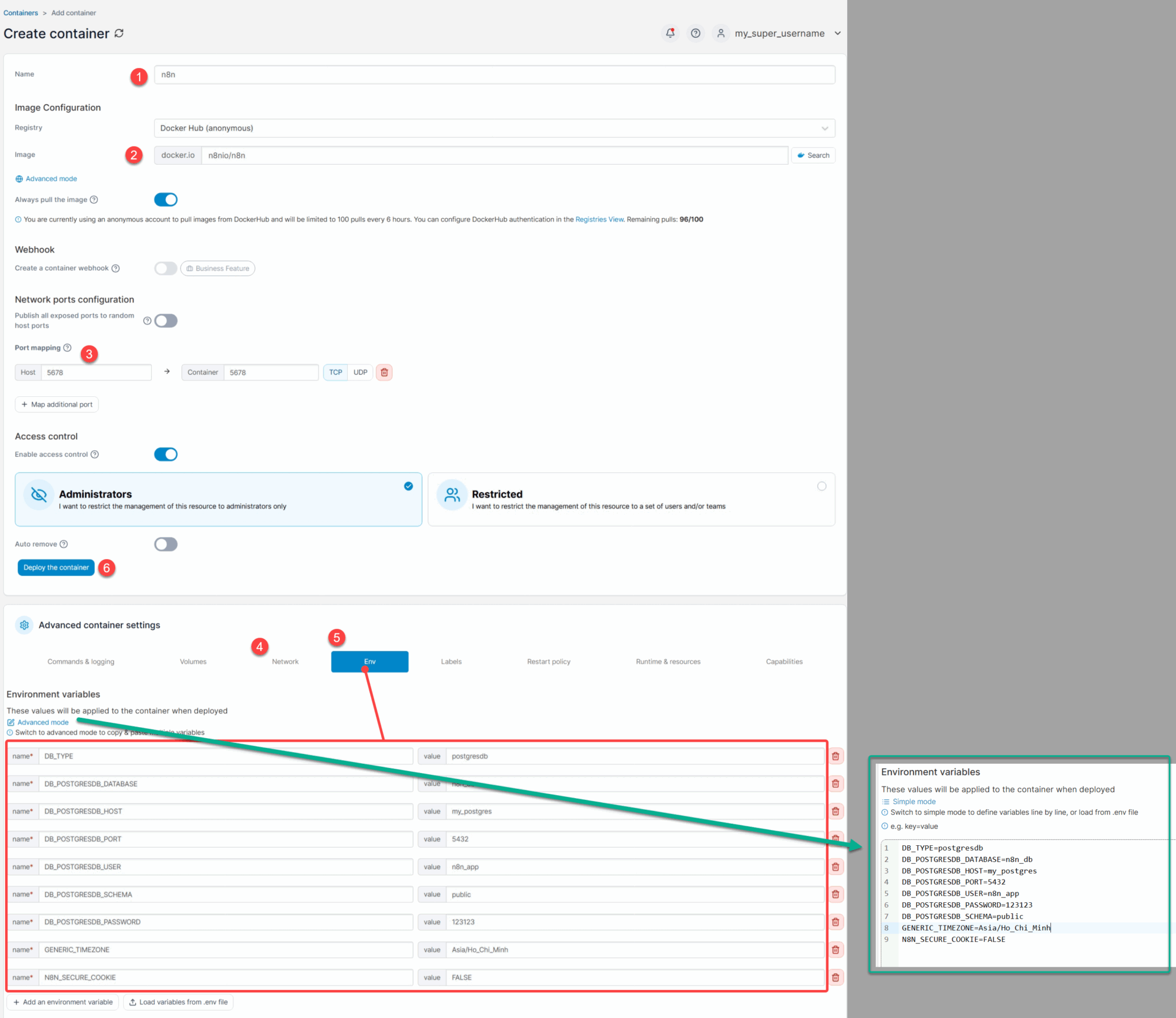This screenshot has width=1176, height=1018.
Task: Delete the DB_TYPE variable row
Action: [835, 756]
